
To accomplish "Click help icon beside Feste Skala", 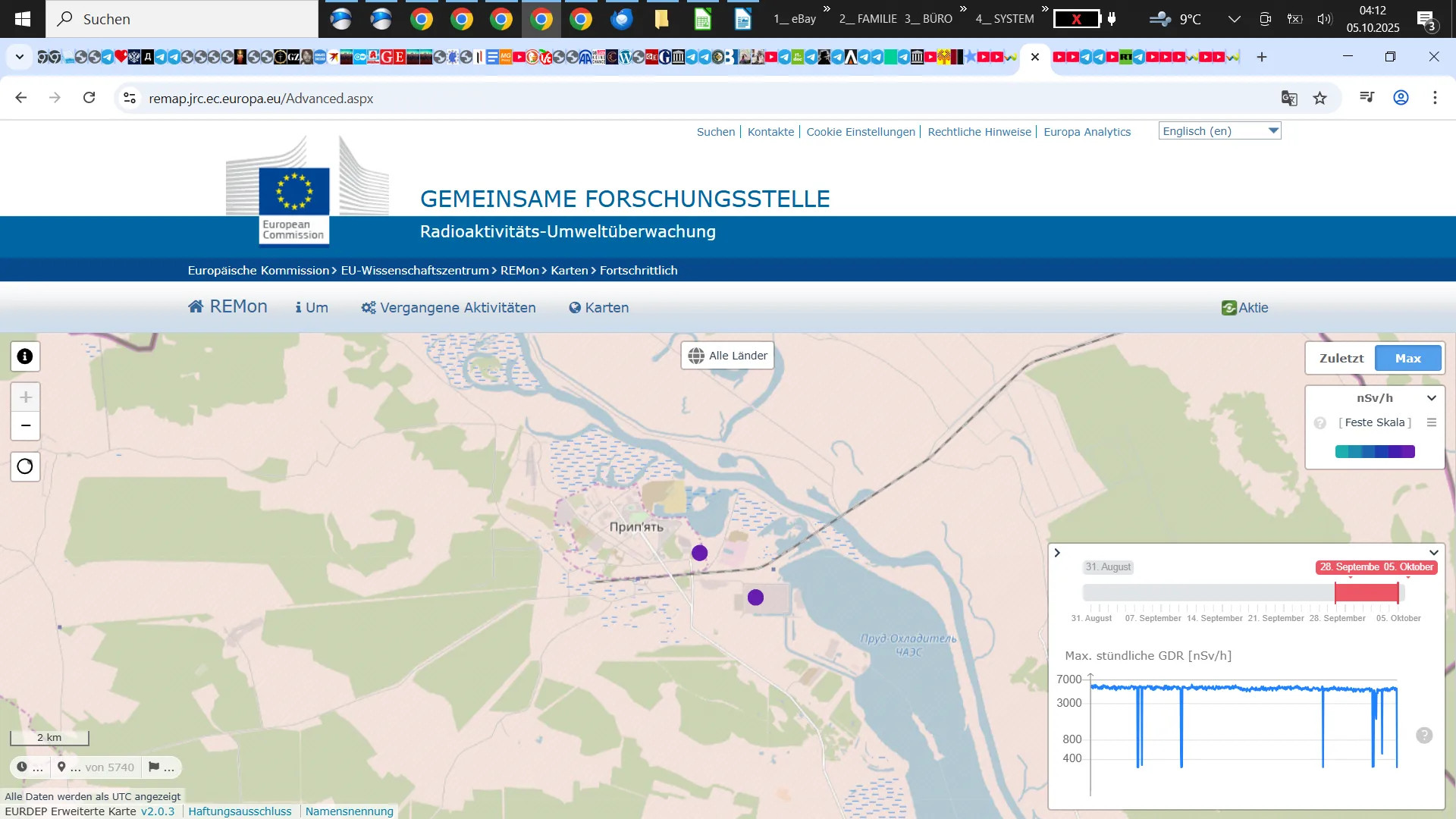I will (x=1320, y=423).
